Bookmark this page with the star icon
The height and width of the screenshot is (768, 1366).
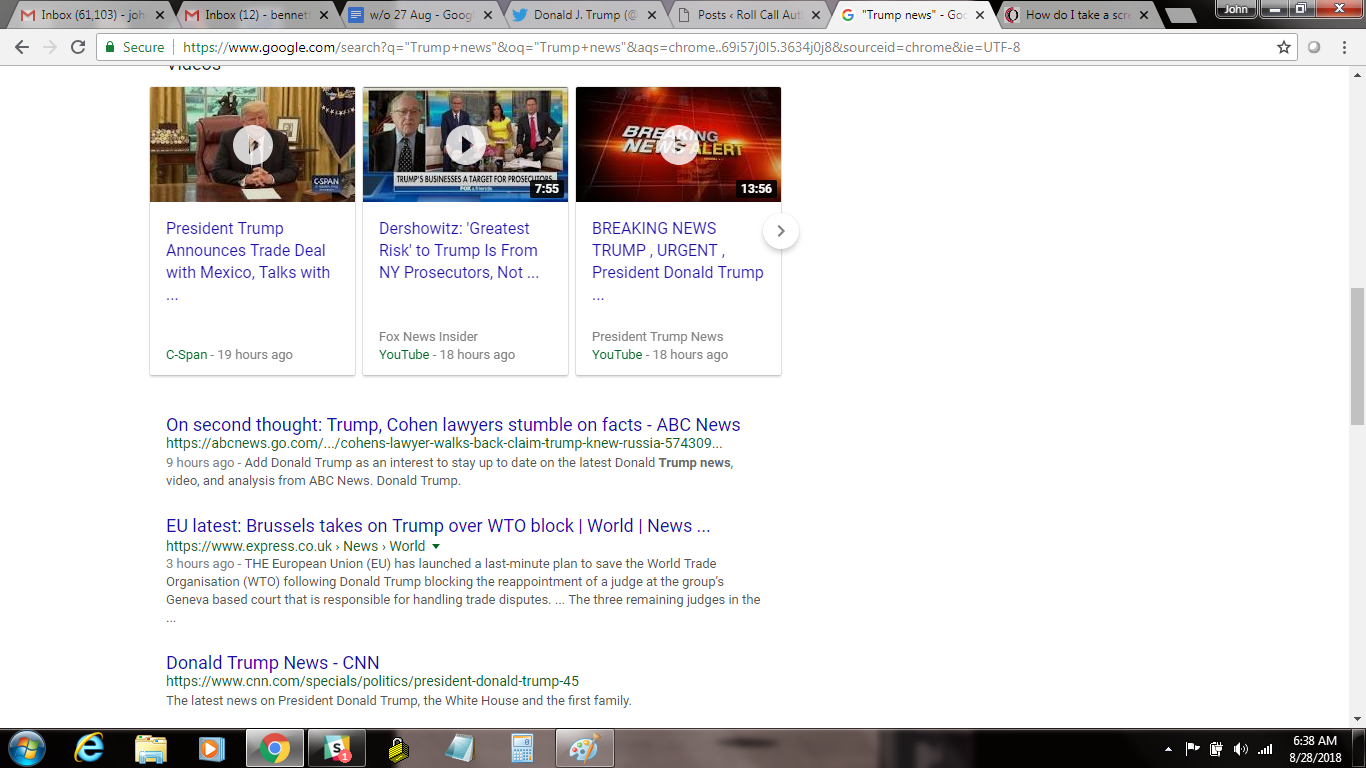point(1284,47)
